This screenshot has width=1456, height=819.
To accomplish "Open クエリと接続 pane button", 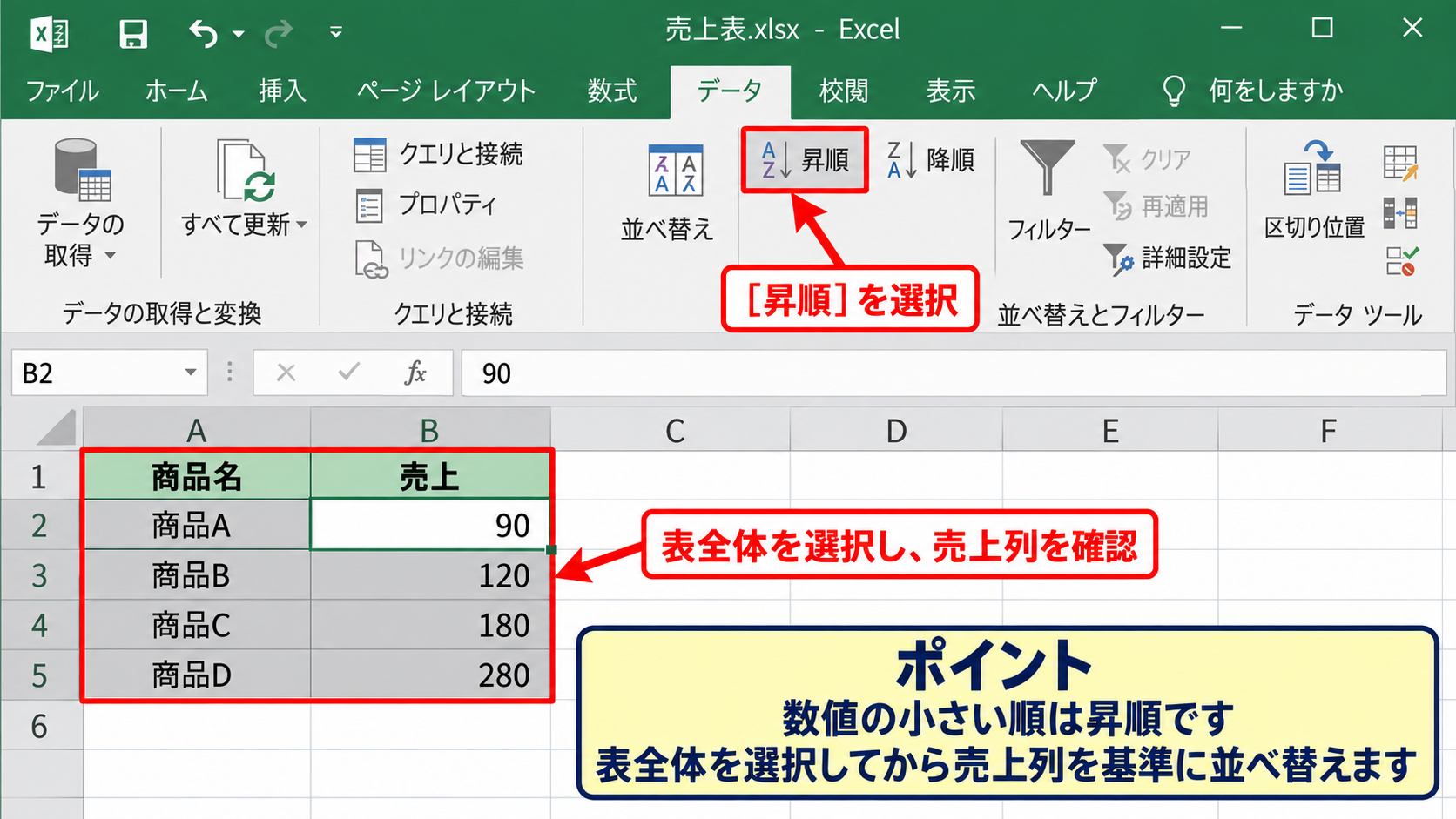I will click(x=438, y=155).
